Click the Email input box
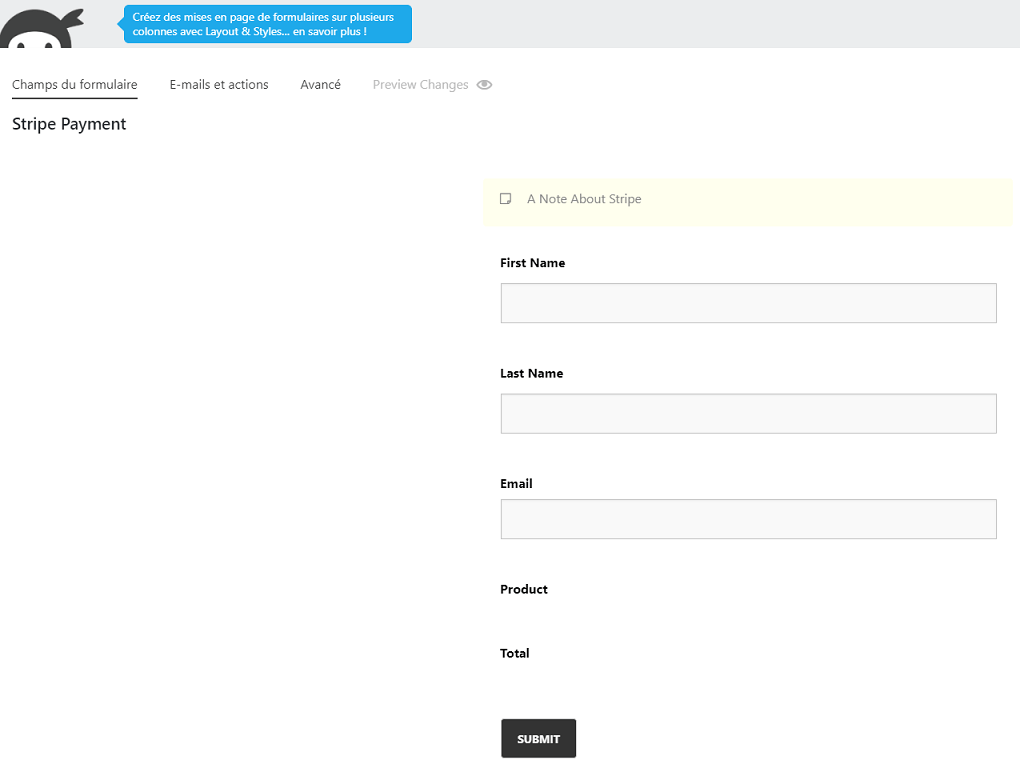The image size is (1020, 772). [x=748, y=519]
